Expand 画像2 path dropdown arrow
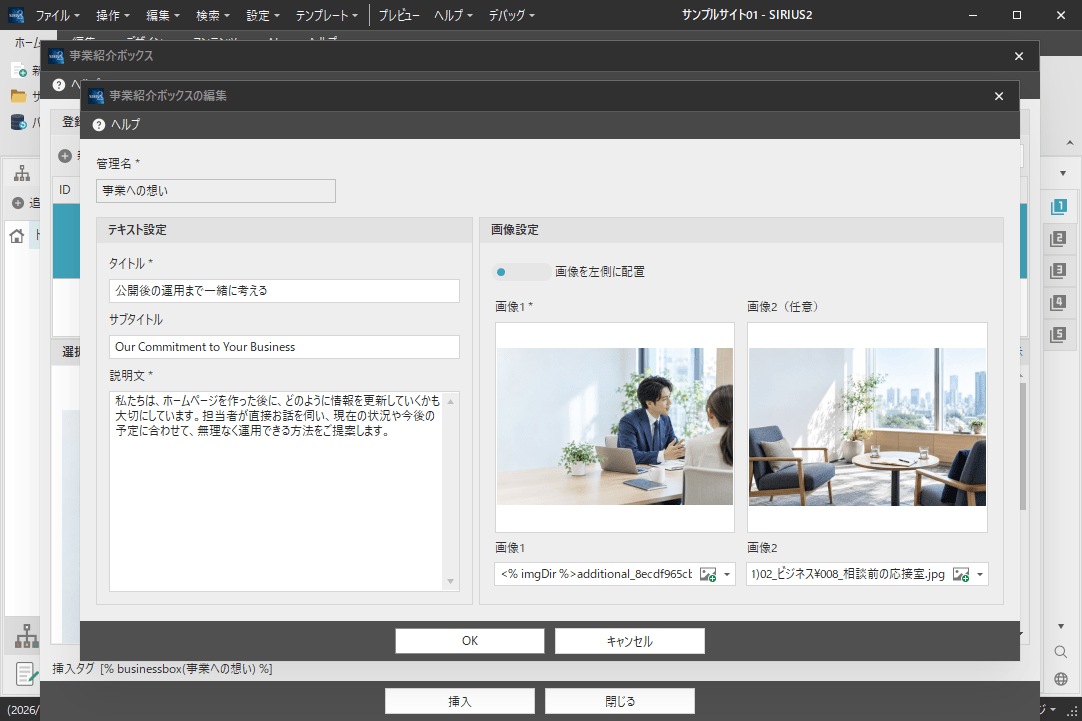 coord(980,574)
